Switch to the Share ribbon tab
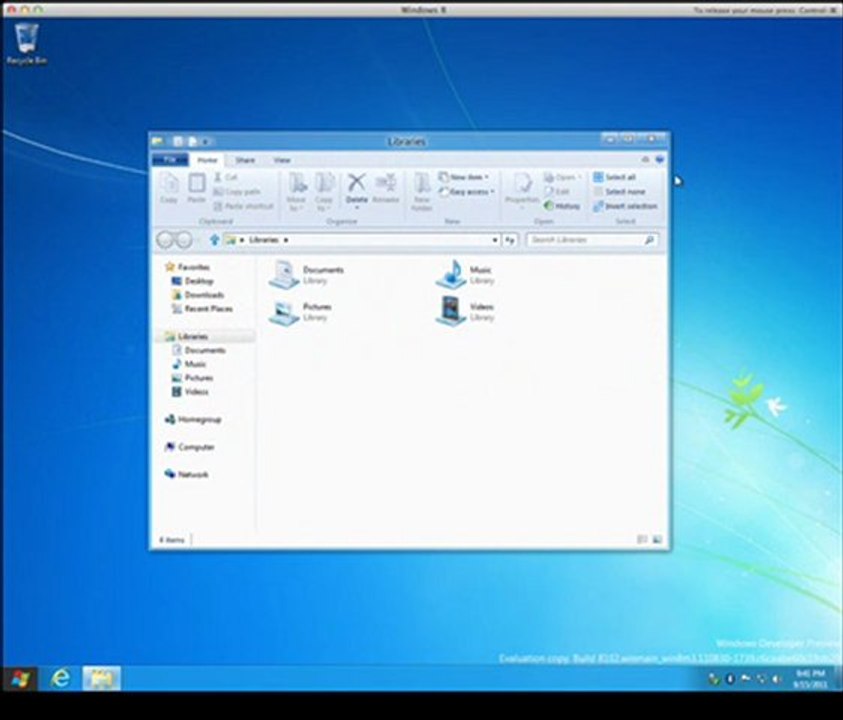 click(x=245, y=160)
